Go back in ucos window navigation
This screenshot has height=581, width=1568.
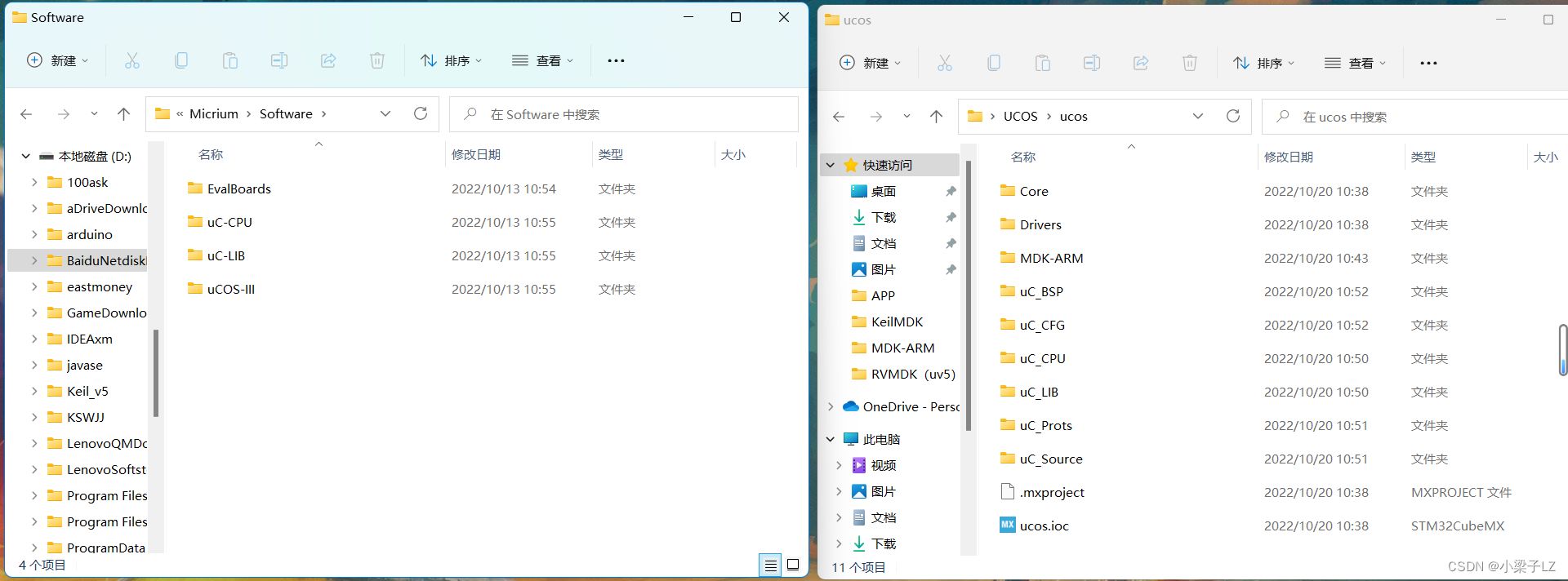pos(839,117)
